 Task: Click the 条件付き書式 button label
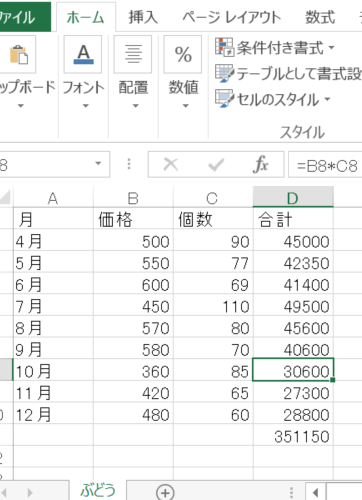[280, 48]
